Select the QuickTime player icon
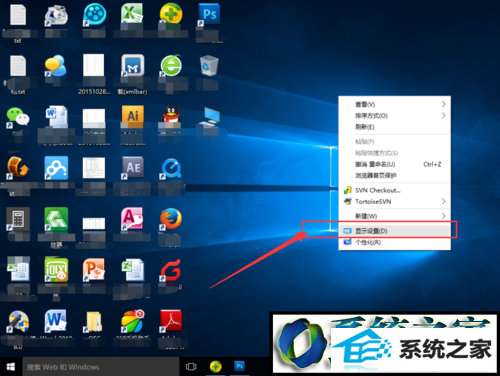500x376 pixels. (x=171, y=168)
